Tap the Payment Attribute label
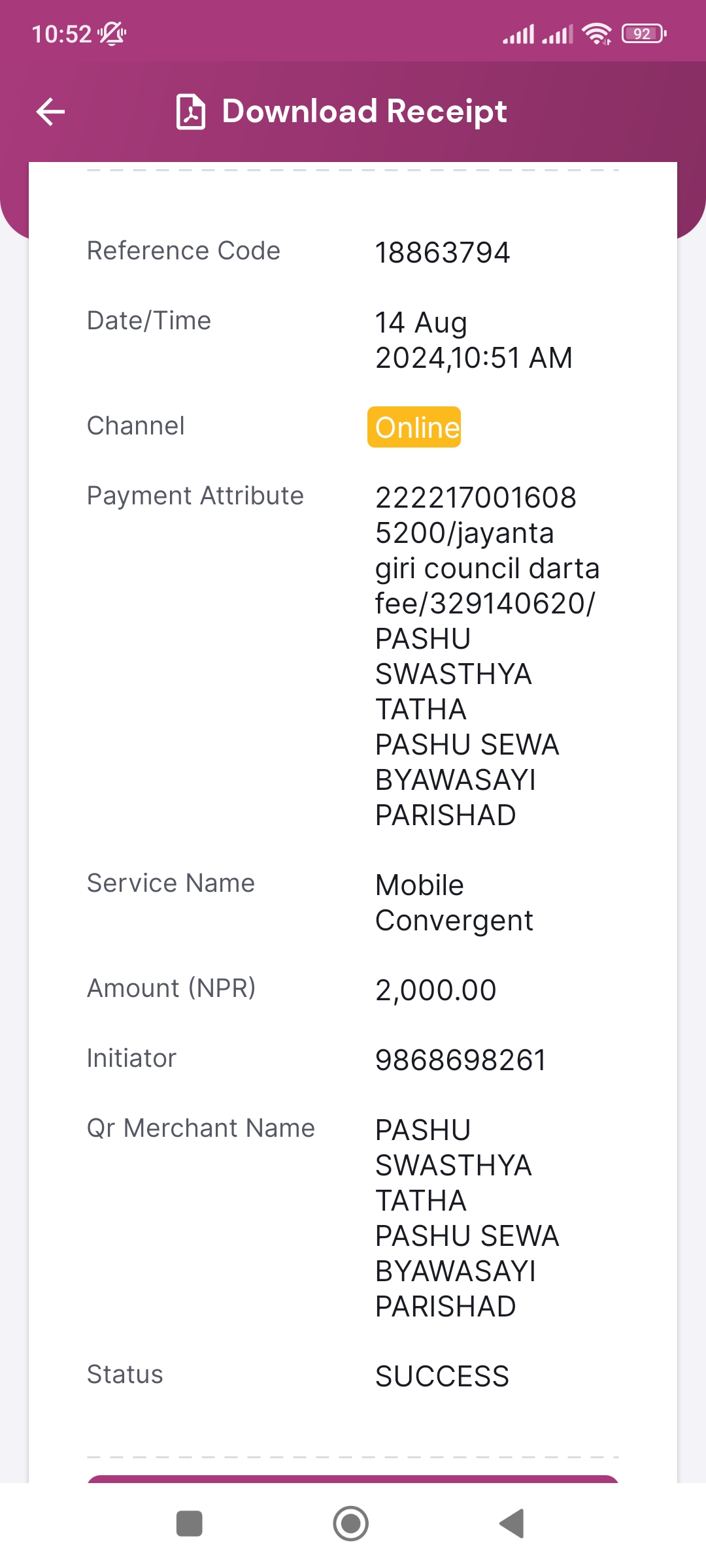This screenshot has width=706, height=1568. pyautogui.click(x=195, y=496)
